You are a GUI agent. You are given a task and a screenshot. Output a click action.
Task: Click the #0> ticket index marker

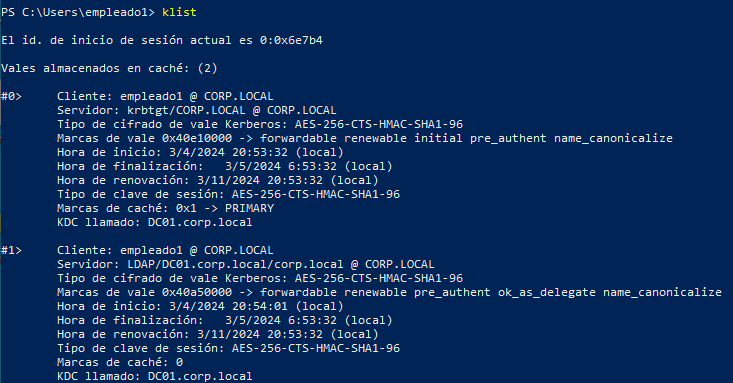[x=11, y=96]
